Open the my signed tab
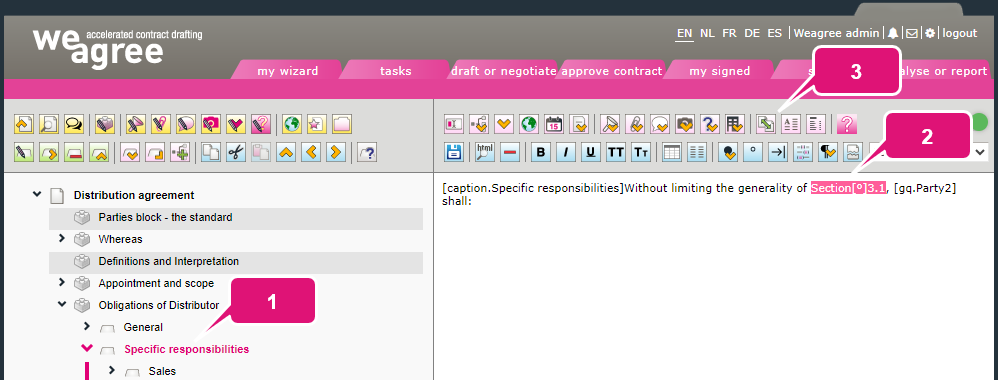This screenshot has width=998, height=380. pyautogui.click(x=720, y=71)
